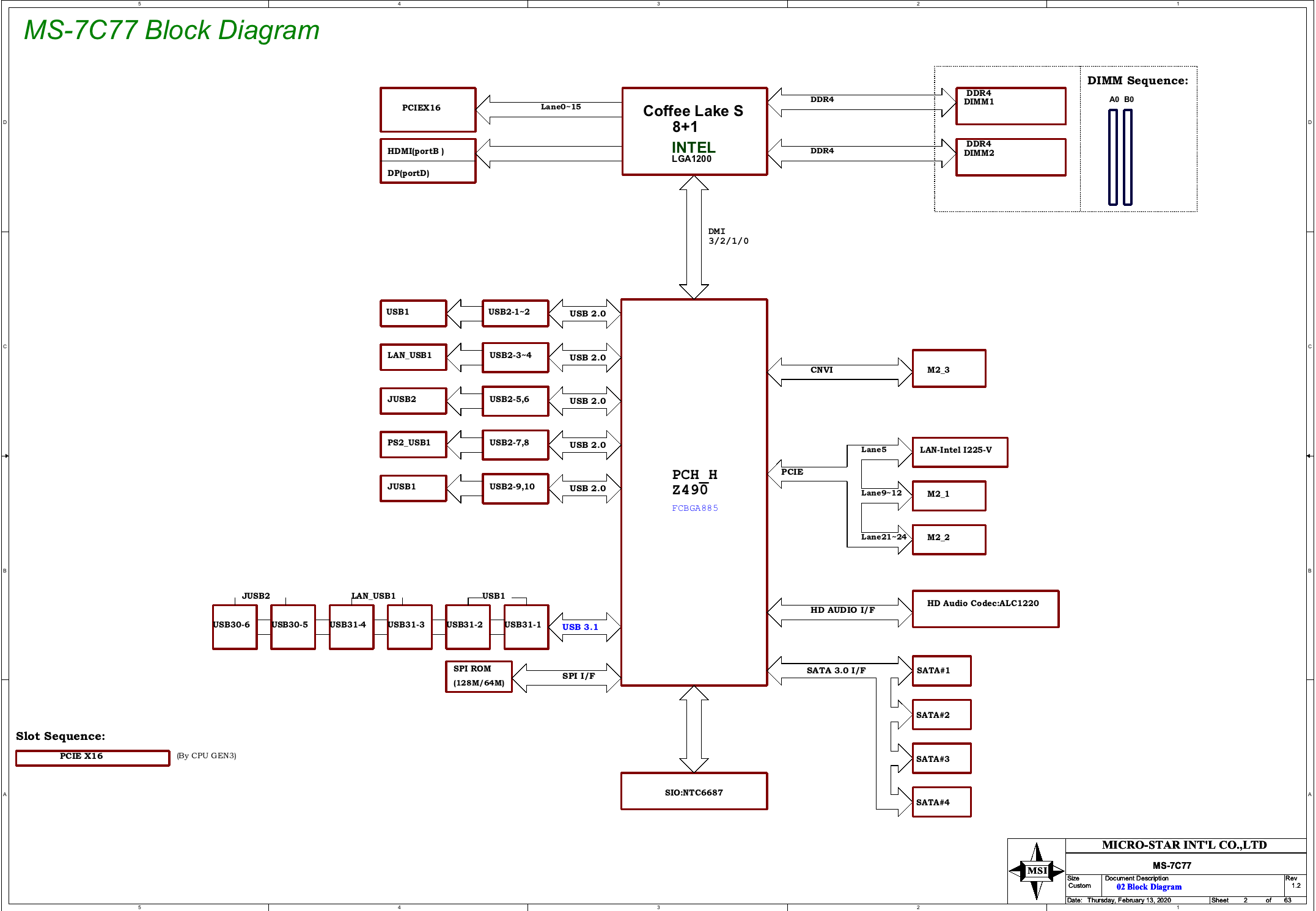Click the PCH_H Z490 label
Viewport: 1316px width, 911px height.
694,482
